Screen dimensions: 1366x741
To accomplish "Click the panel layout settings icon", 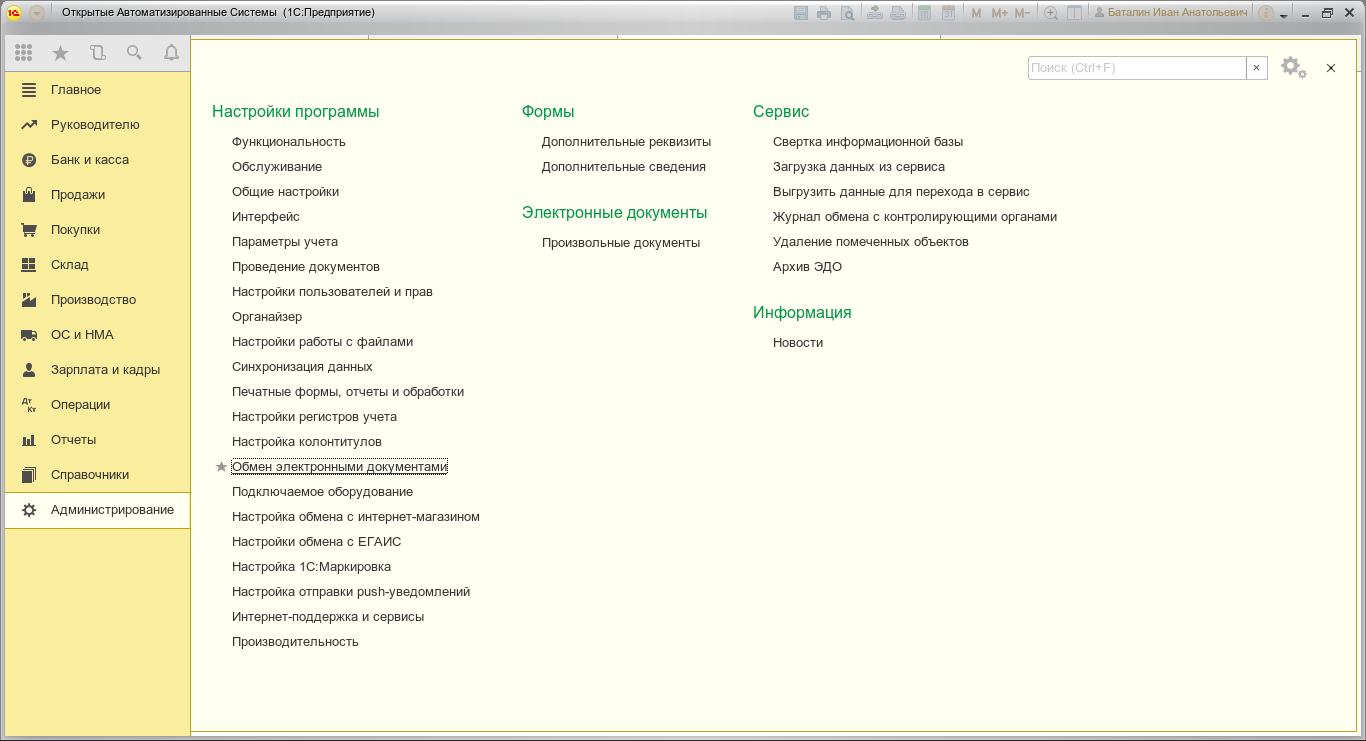I will [1074, 13].
